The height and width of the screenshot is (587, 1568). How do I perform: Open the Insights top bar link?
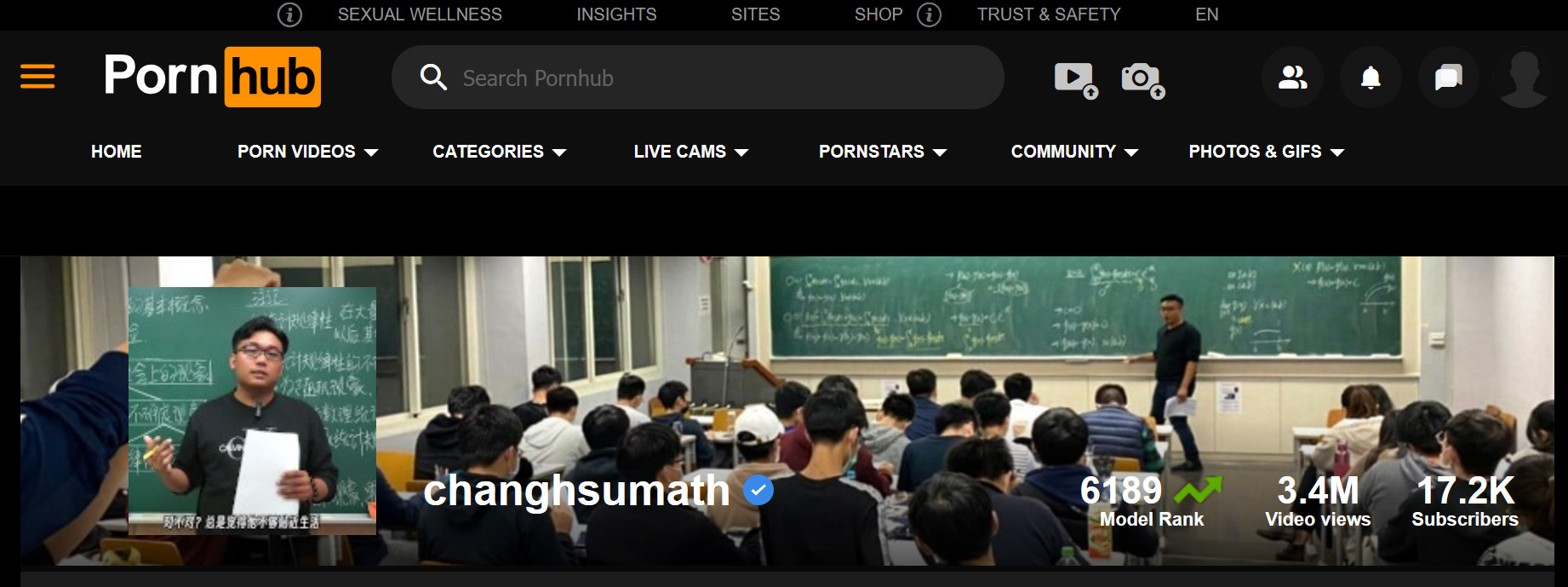tap(616, 14)
